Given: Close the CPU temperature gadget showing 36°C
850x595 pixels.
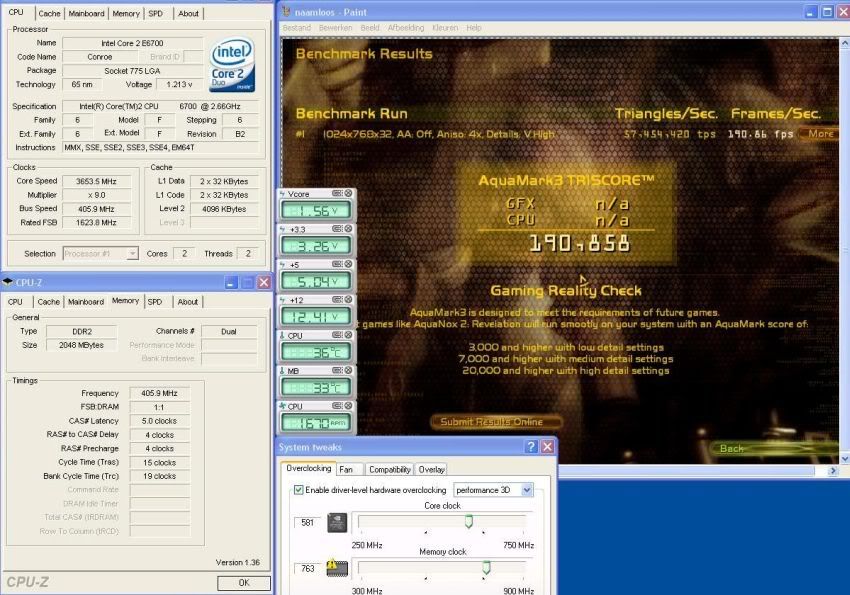Looking at the screenshot, I should click(x=349, y=335).
